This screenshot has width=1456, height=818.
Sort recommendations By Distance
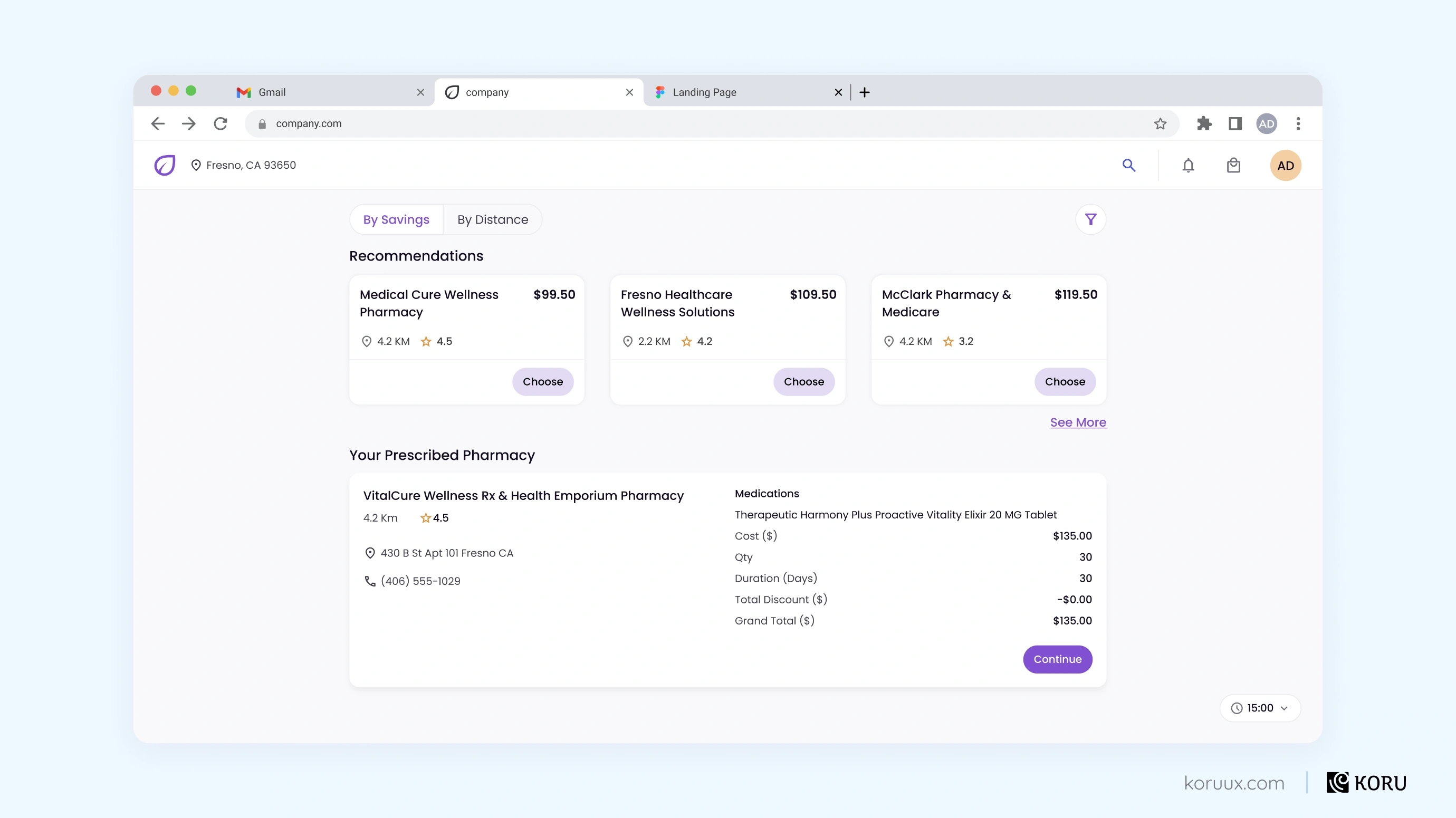point(492,219)
